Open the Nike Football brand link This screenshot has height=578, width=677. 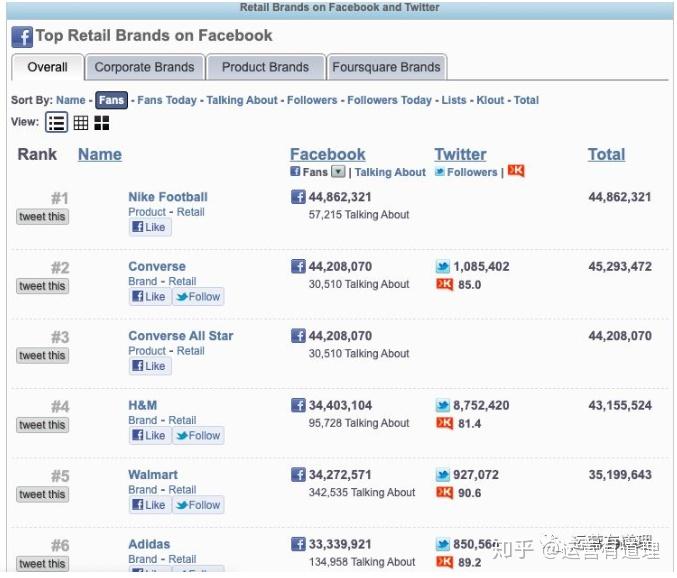coord(168,197)
